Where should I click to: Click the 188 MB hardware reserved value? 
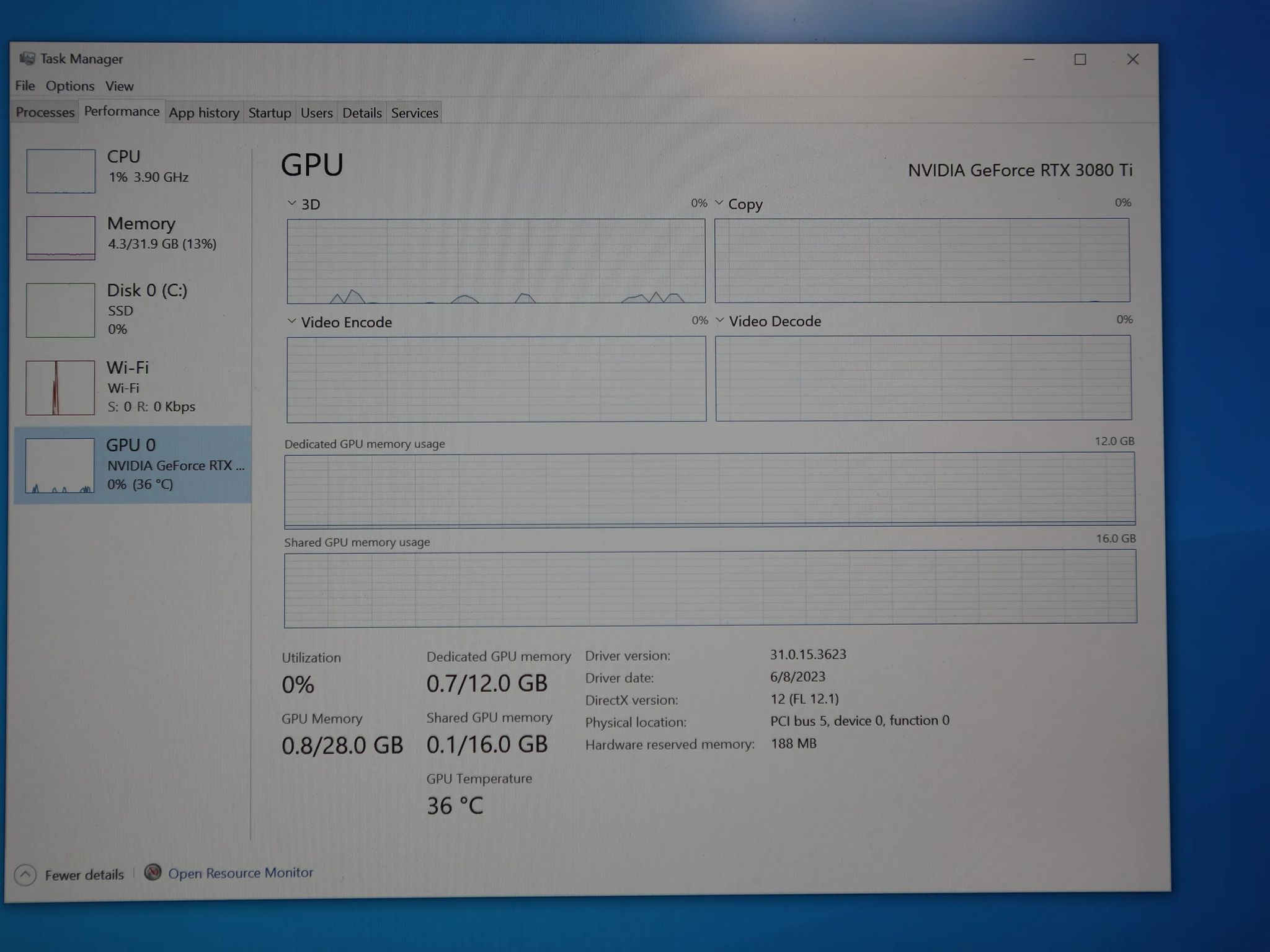(x=793, y=743)
